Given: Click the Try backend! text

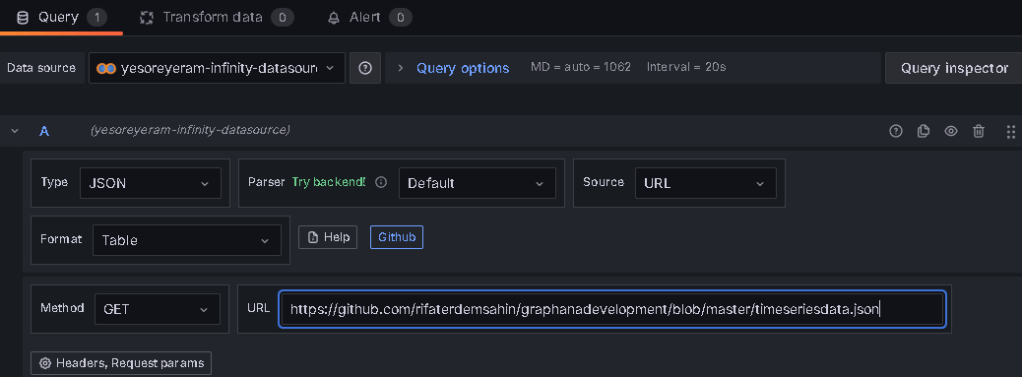Looking at the screenshot, I should pyautogui.click(x=328, y=182).
